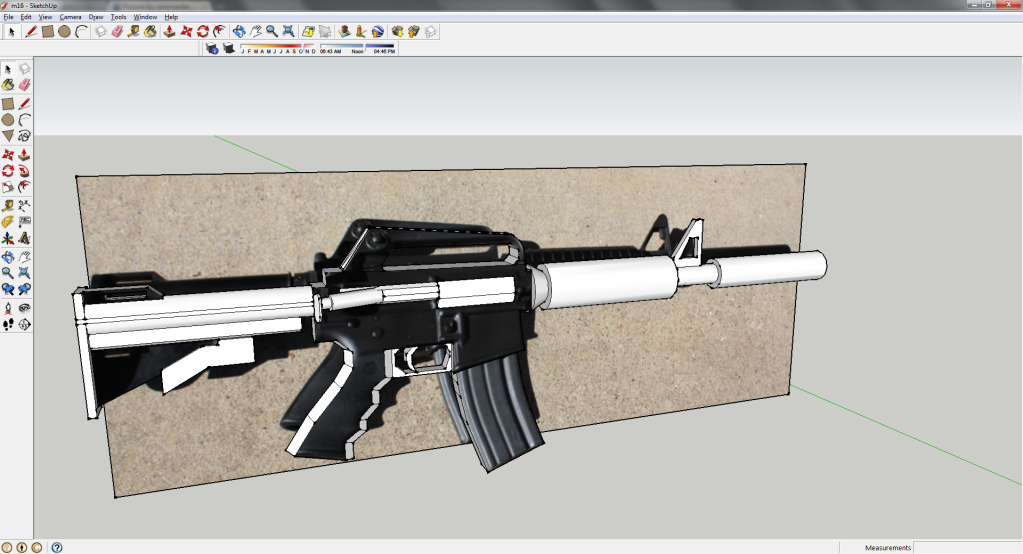Select the Polygon tool in left toolset
This screenshot has height=554, width=1023.
pos(8,136)
